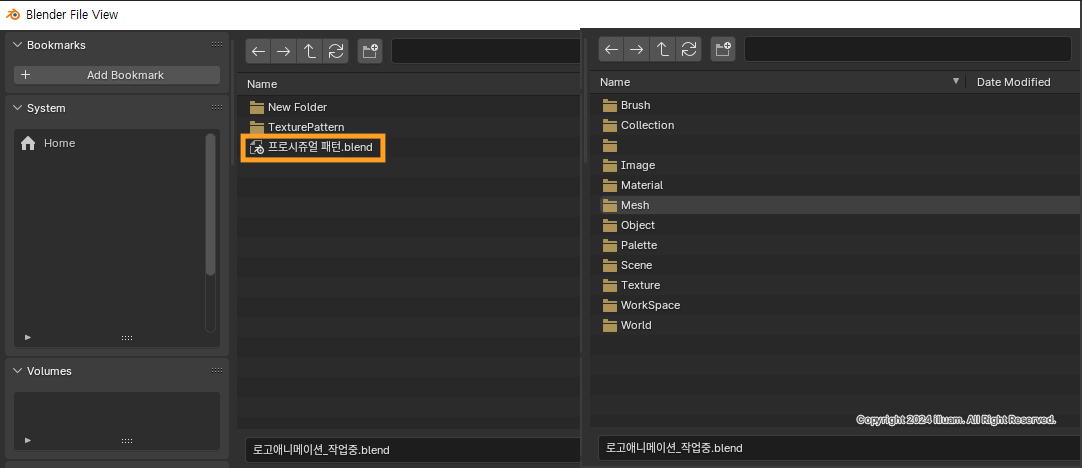
Task: Click the right browser path field
Action: [907, 49]
